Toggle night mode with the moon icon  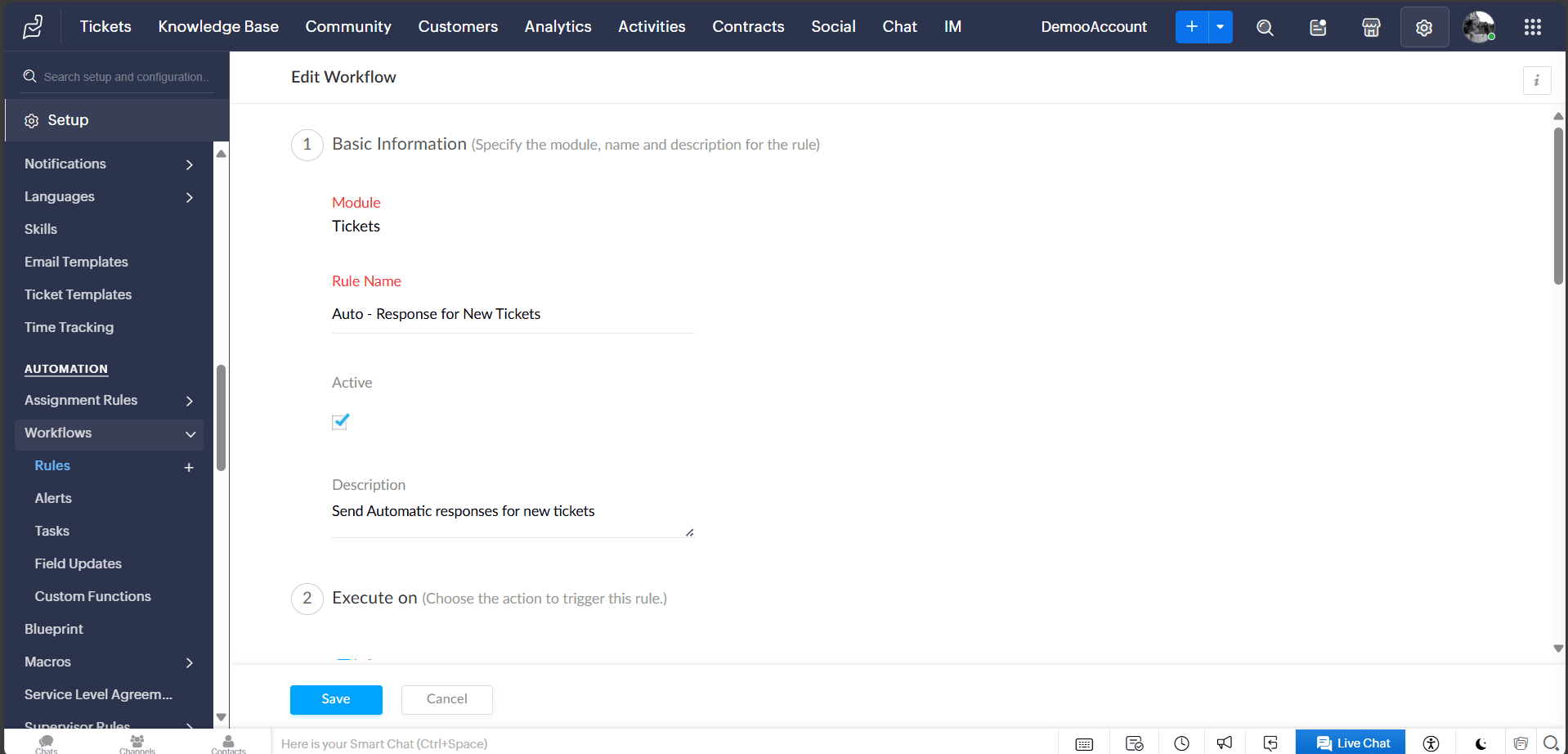(1481, 743)
